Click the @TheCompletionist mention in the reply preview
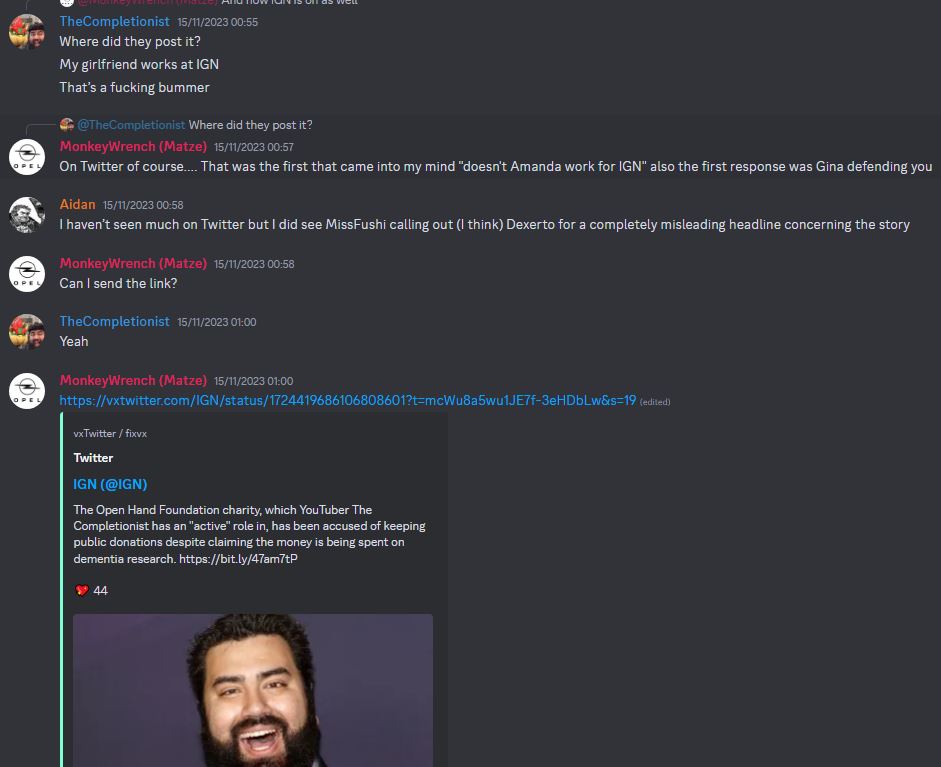Viewport: 941px width, 767px height. pos(131,125)
